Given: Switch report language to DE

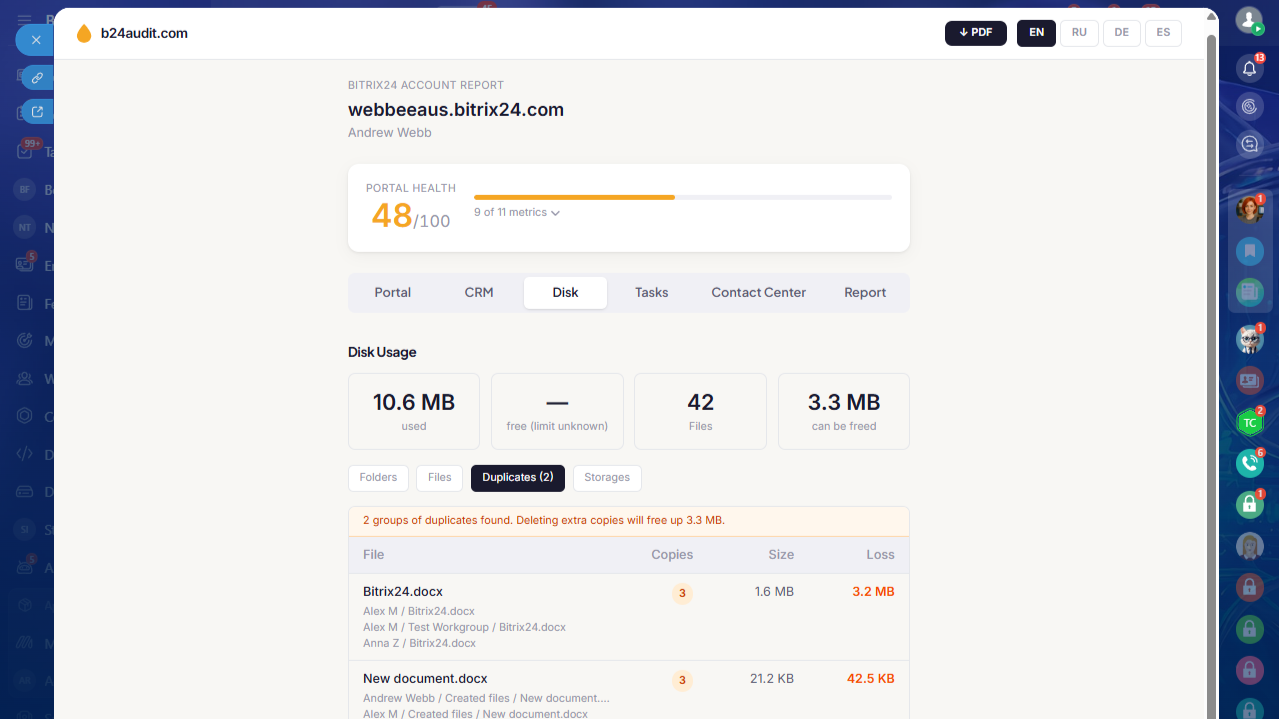Looking at the screenshot, I should (1121, 33).
